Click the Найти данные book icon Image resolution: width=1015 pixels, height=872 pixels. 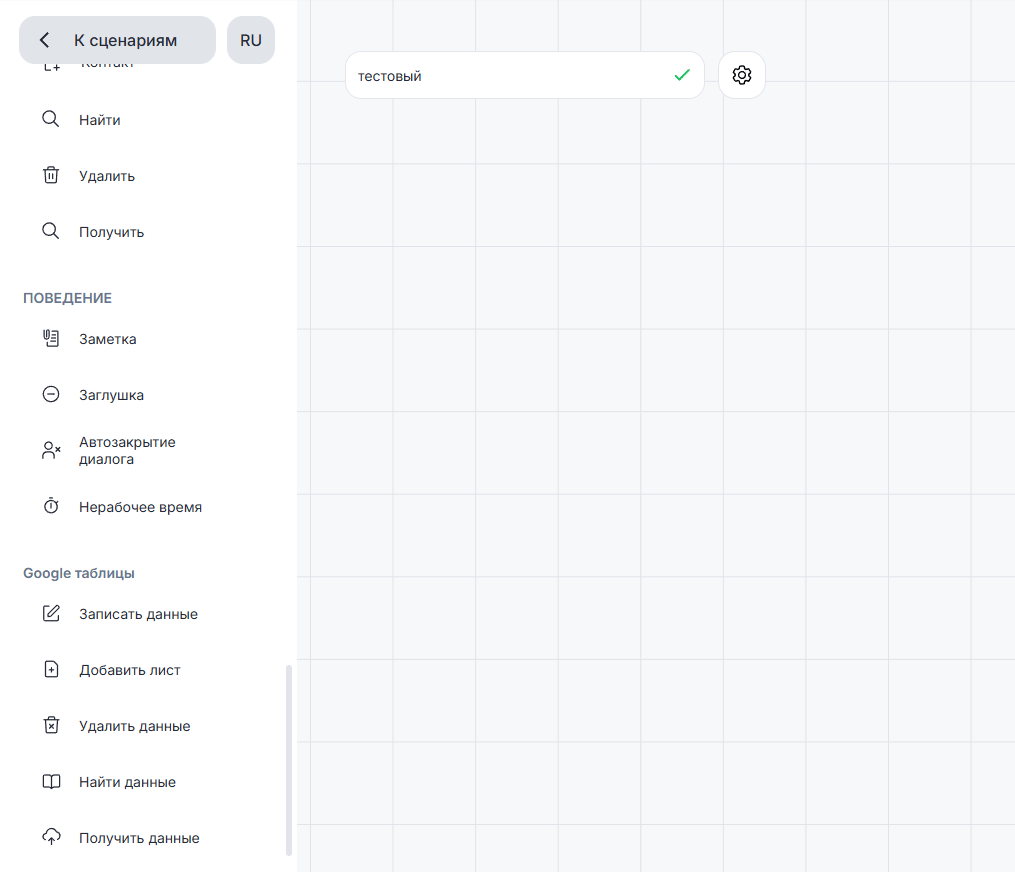pyautogui.click(x=51, y=782)
